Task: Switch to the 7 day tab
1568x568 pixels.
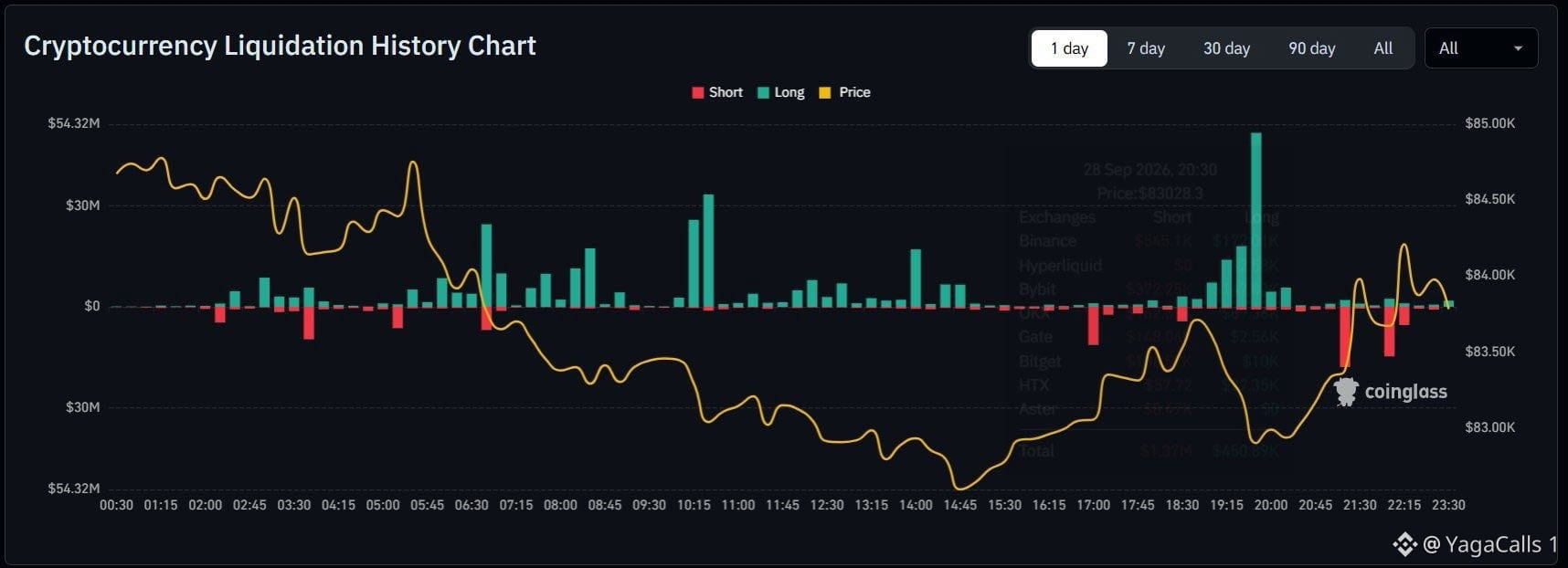Action: click(1146, 48)
